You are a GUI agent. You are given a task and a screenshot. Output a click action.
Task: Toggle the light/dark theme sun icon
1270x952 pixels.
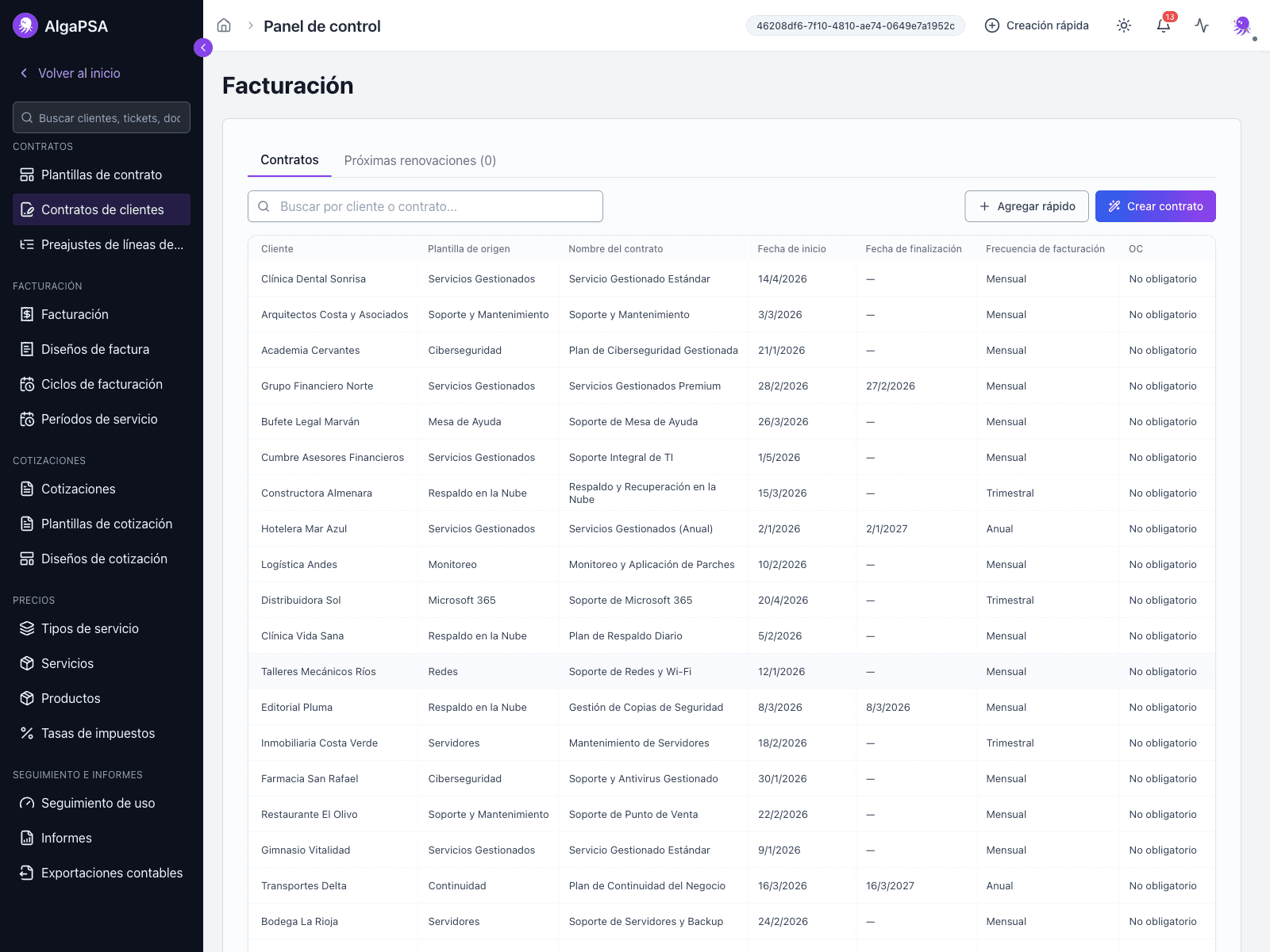(1124, 25)
